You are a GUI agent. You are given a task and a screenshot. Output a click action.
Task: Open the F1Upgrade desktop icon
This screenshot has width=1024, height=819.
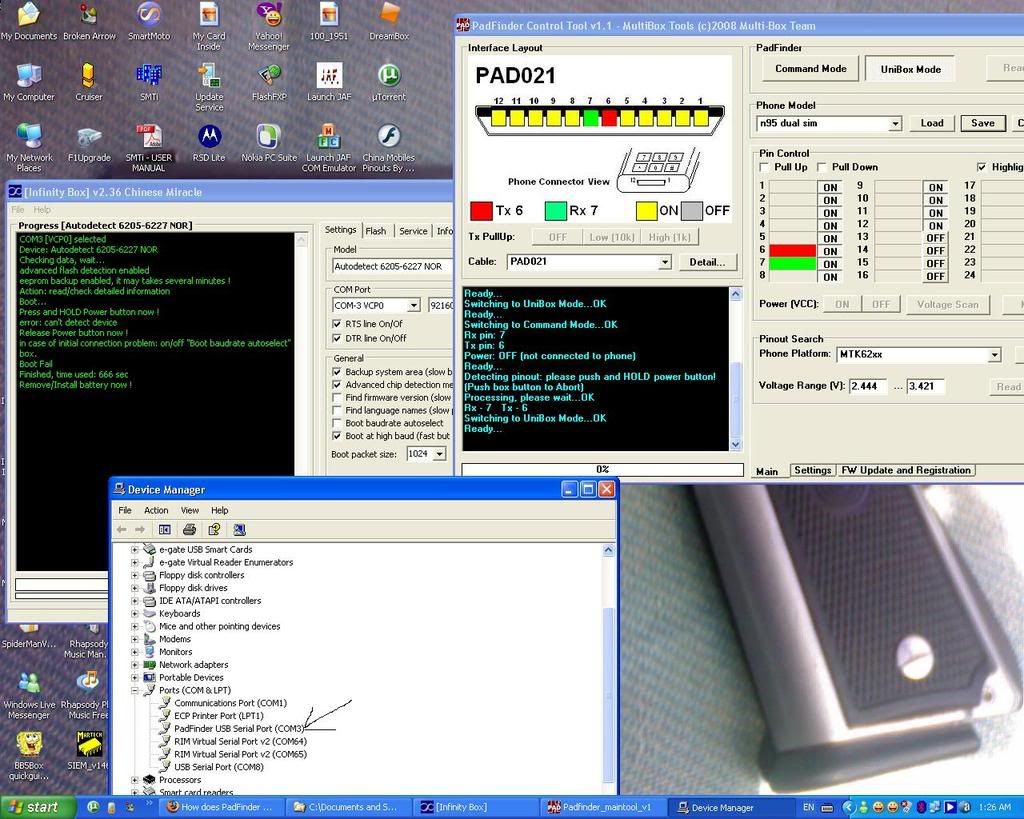[89, 143]
